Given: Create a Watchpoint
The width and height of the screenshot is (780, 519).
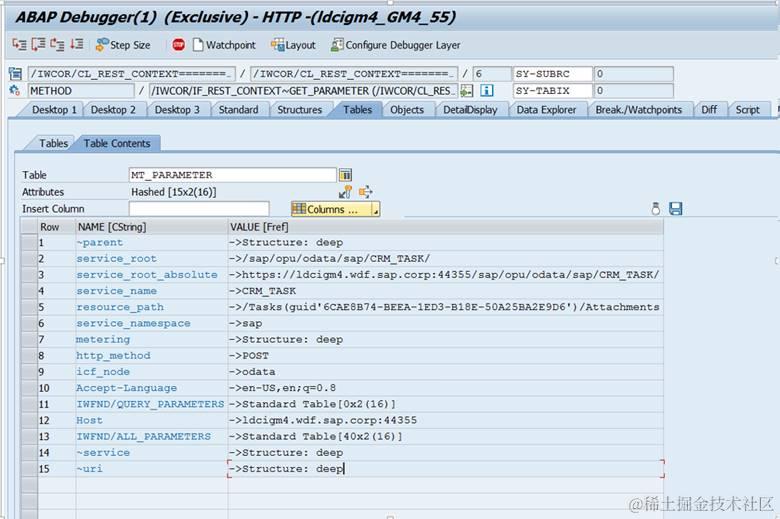Looking at the screenshot, I should 224,45.
